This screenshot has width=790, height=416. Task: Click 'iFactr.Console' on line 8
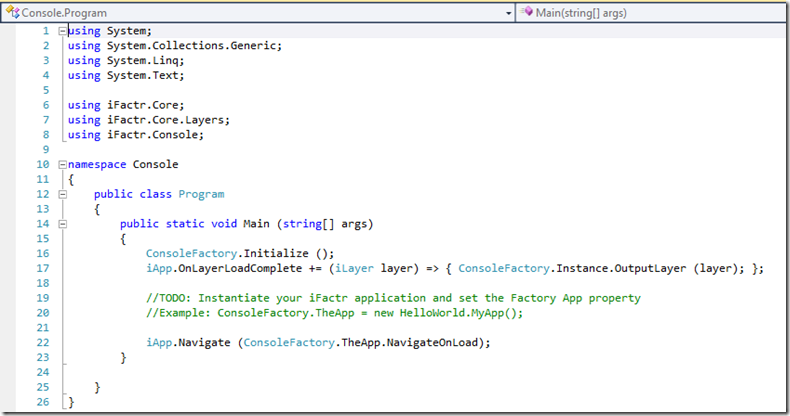[152, 135]
